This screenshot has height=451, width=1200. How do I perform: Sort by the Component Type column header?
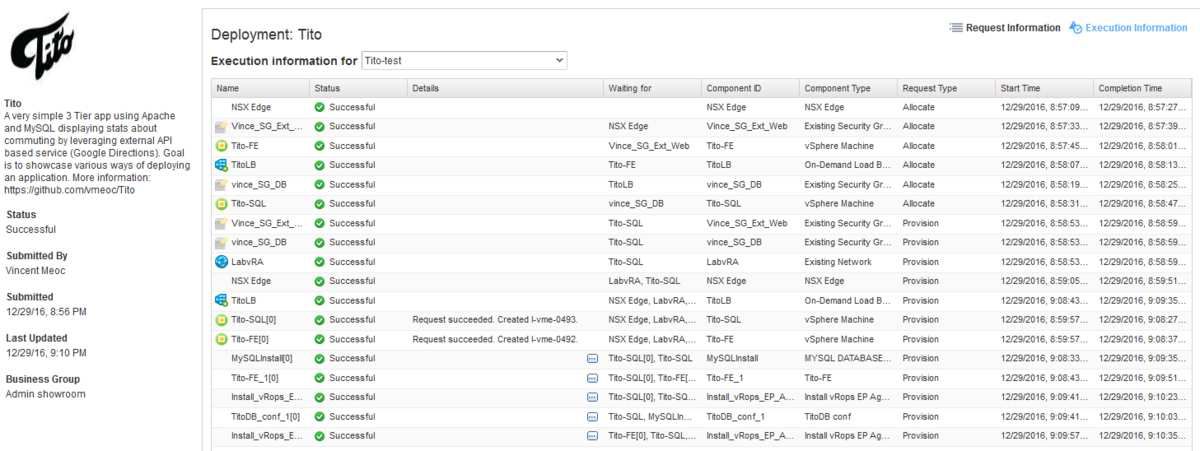pos(848,88)
